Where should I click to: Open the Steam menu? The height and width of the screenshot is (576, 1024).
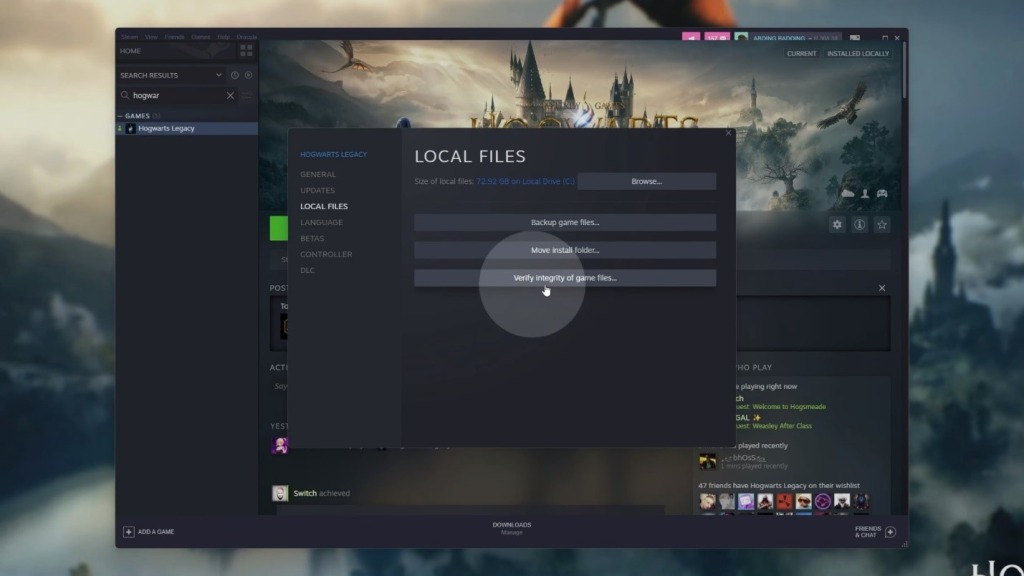[x=129, y=37]
